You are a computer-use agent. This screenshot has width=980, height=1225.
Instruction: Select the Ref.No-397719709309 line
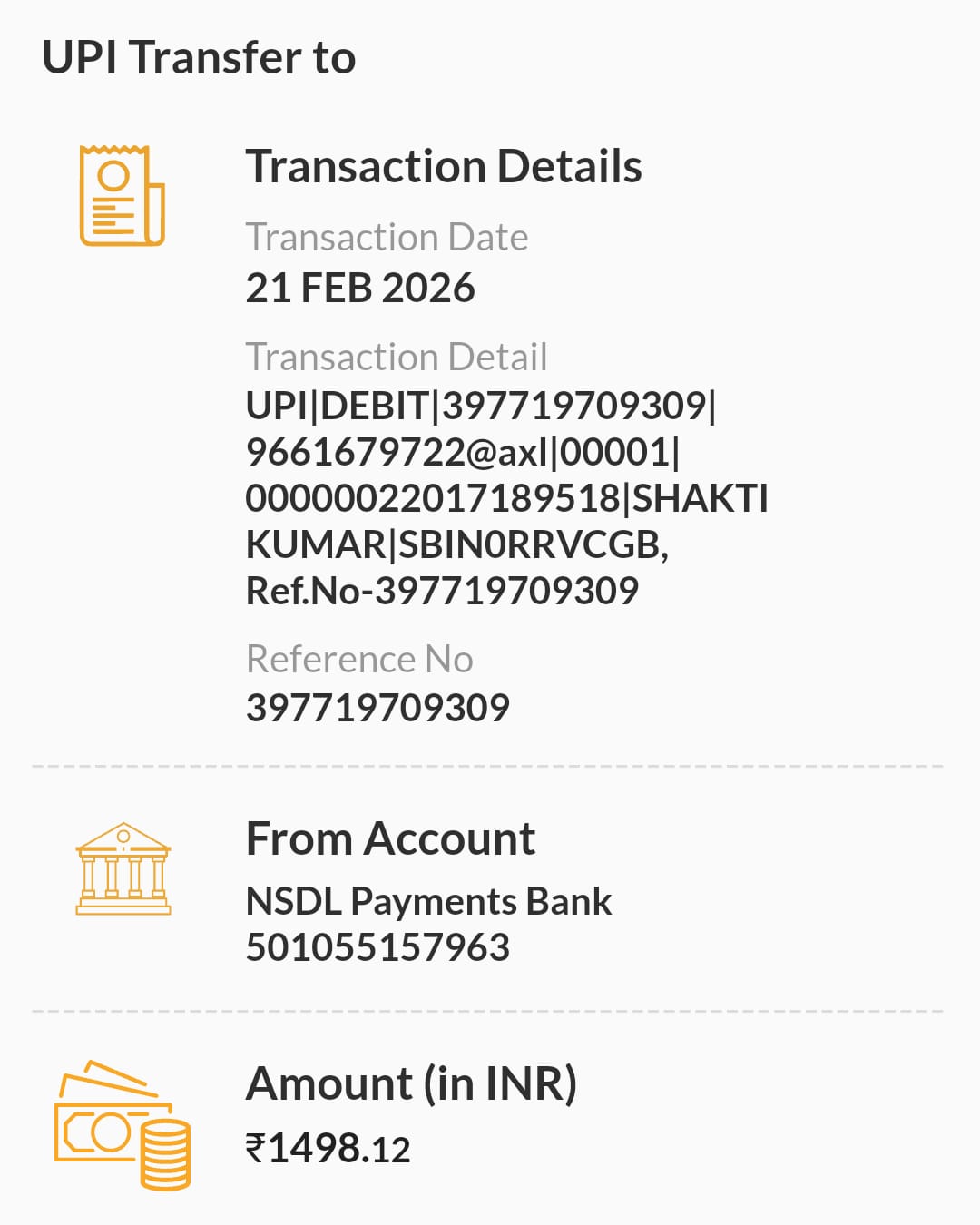442,591
